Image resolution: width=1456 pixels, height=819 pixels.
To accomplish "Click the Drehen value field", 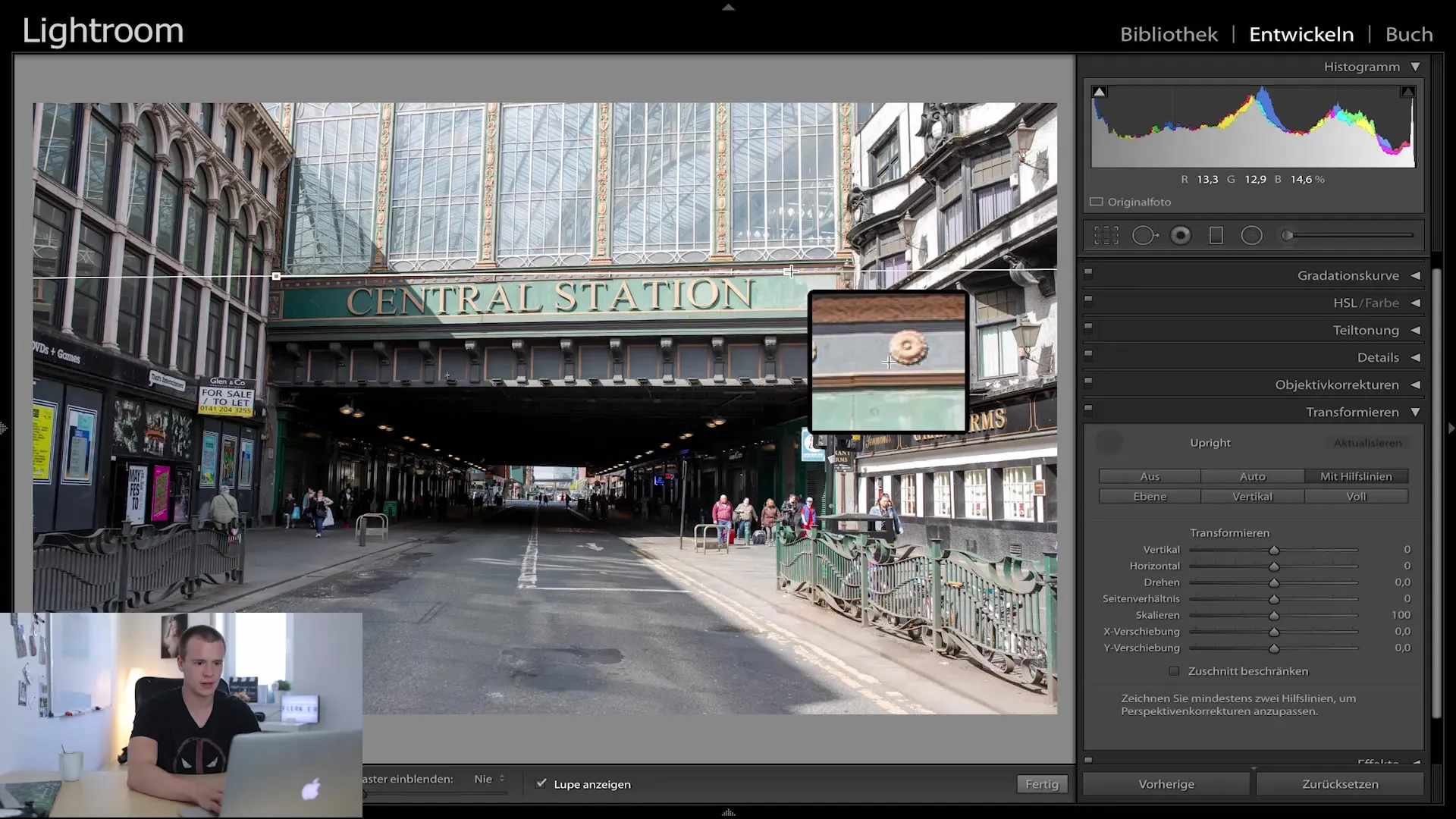I will 1402,582.
